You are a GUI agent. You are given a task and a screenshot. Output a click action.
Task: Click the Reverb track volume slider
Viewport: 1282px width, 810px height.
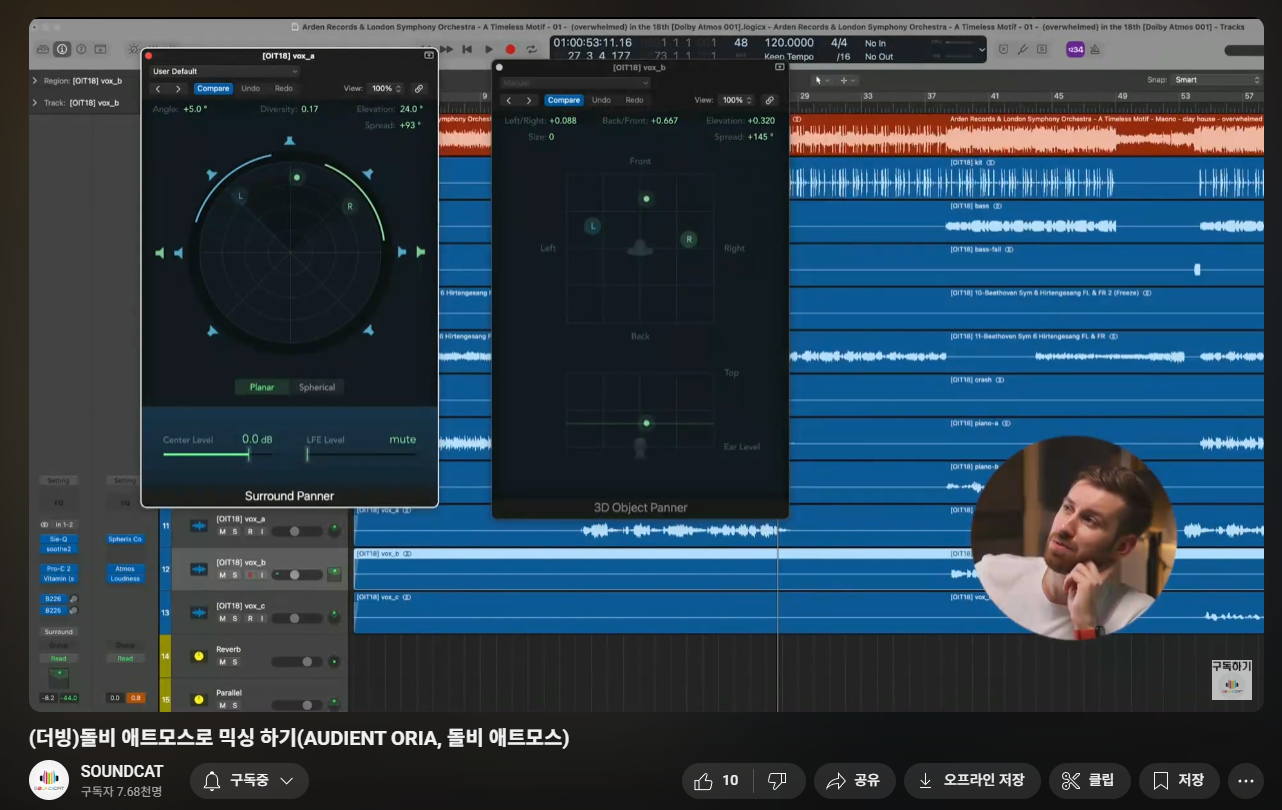tap(298, 661)
